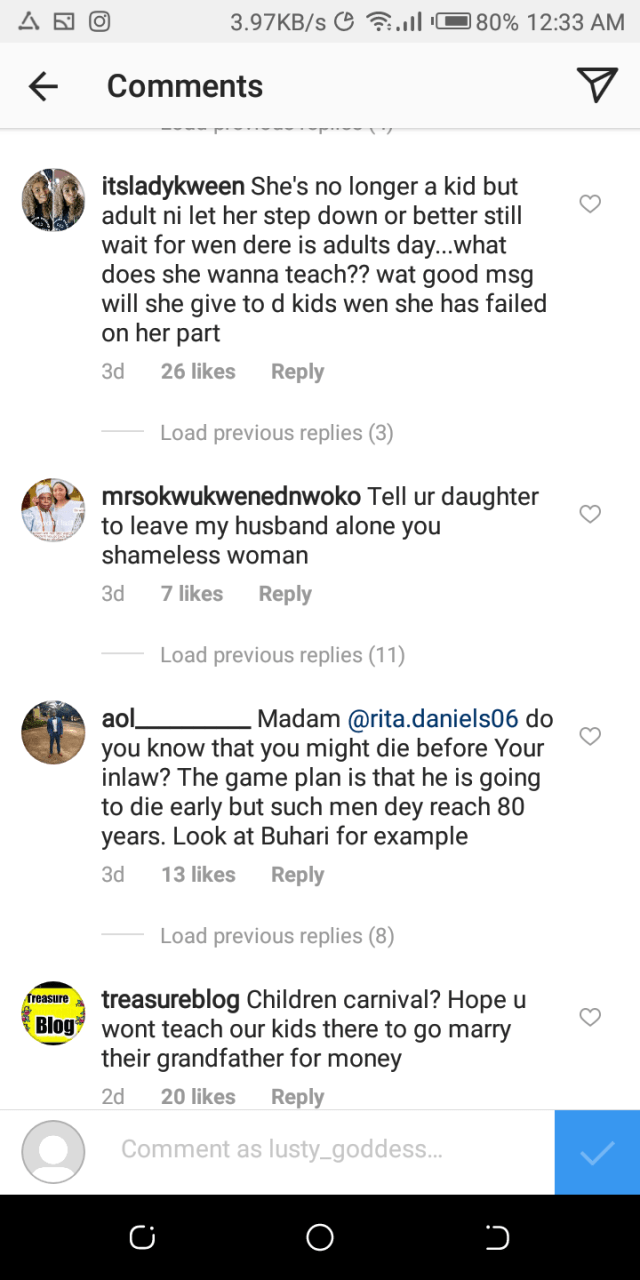Viewport: 640px width, 1280px height.
Task: View who liked treasureblog's comment (20 likes)
Action: coord(198,1097)
